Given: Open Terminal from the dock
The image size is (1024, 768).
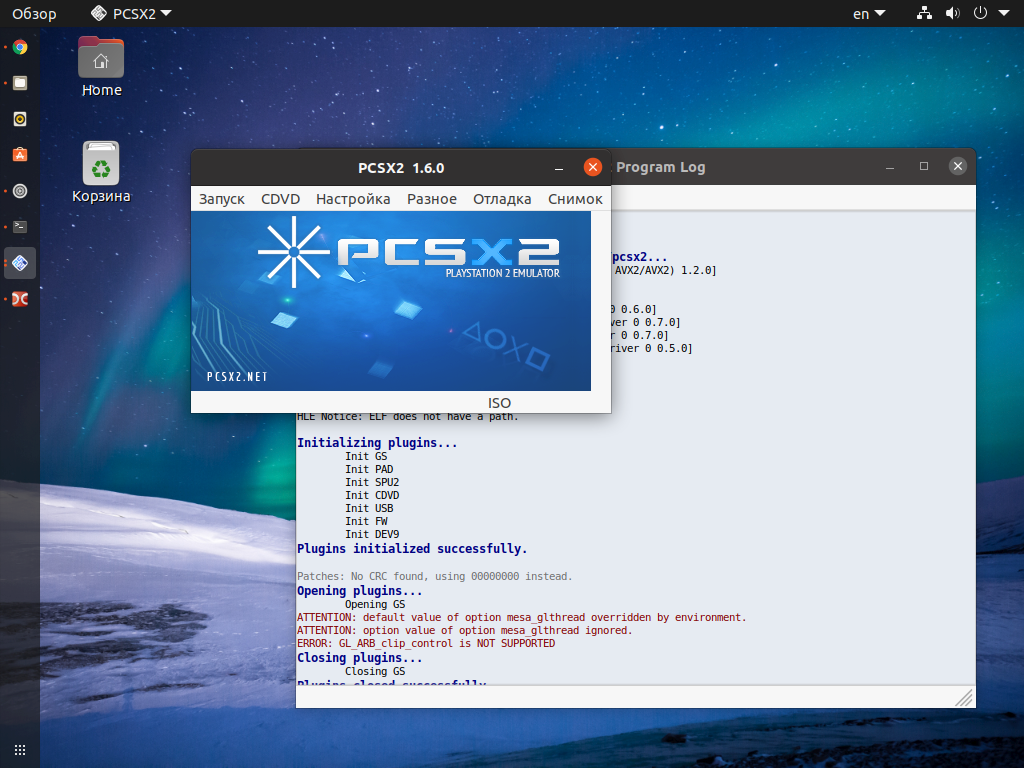Looking at the screenshot, I should 20,227.
